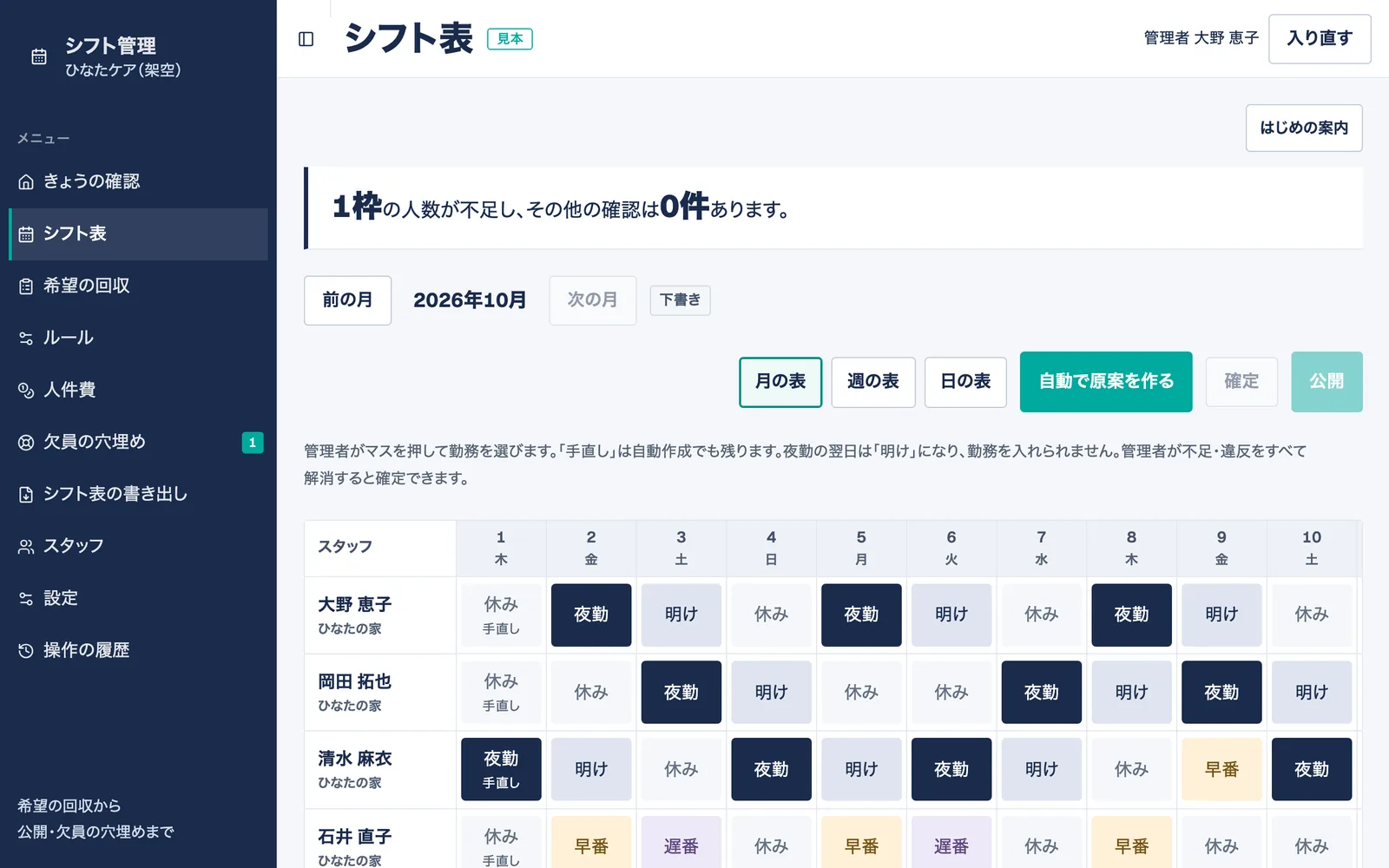Screen dimensions: 1389x868
Task: Open はじめの案内 guide
Action: point(1304,128)
